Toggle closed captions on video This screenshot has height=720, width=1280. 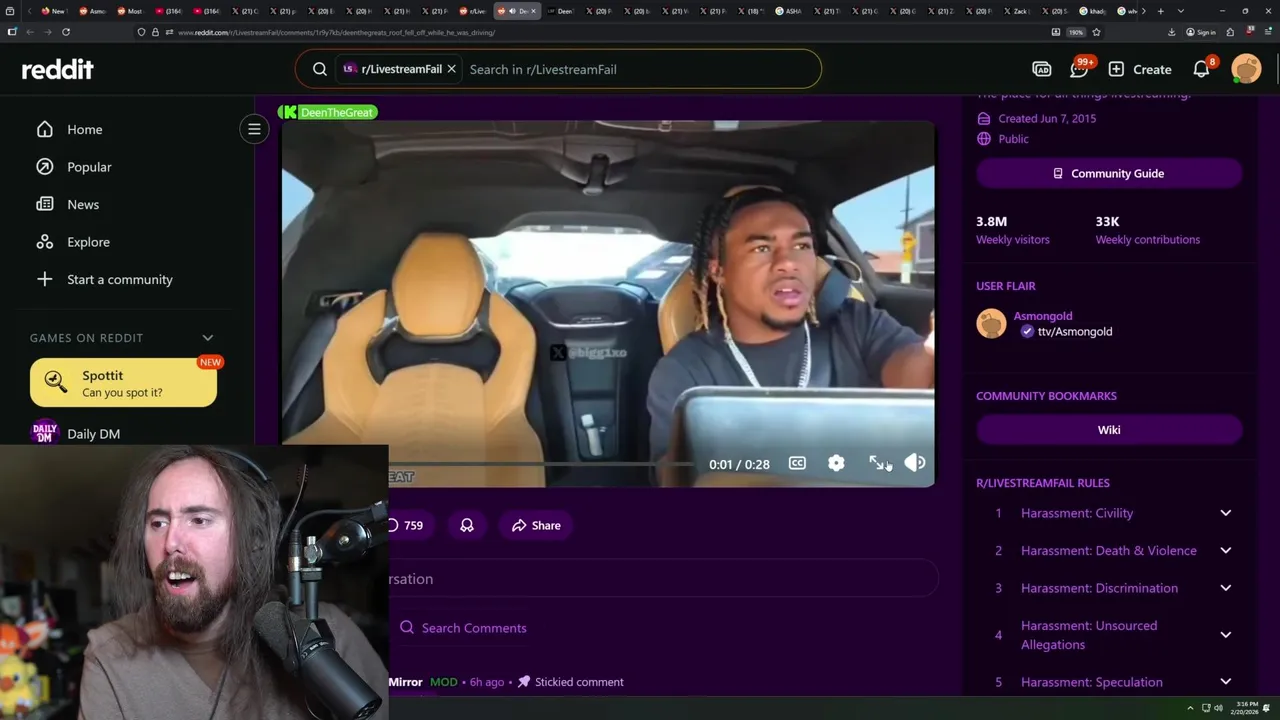coord(797,463)
